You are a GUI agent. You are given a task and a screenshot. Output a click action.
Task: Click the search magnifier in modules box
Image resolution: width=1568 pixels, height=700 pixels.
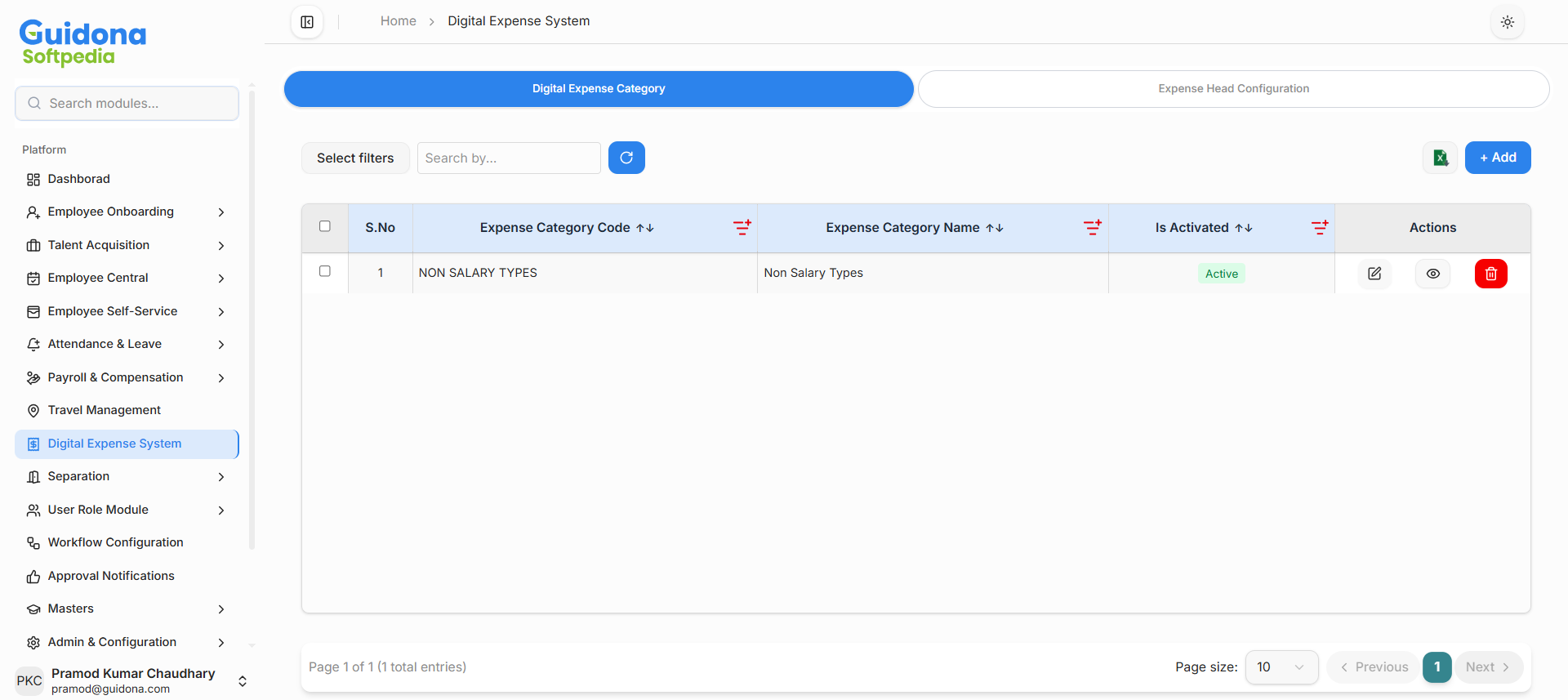[34, 104]
